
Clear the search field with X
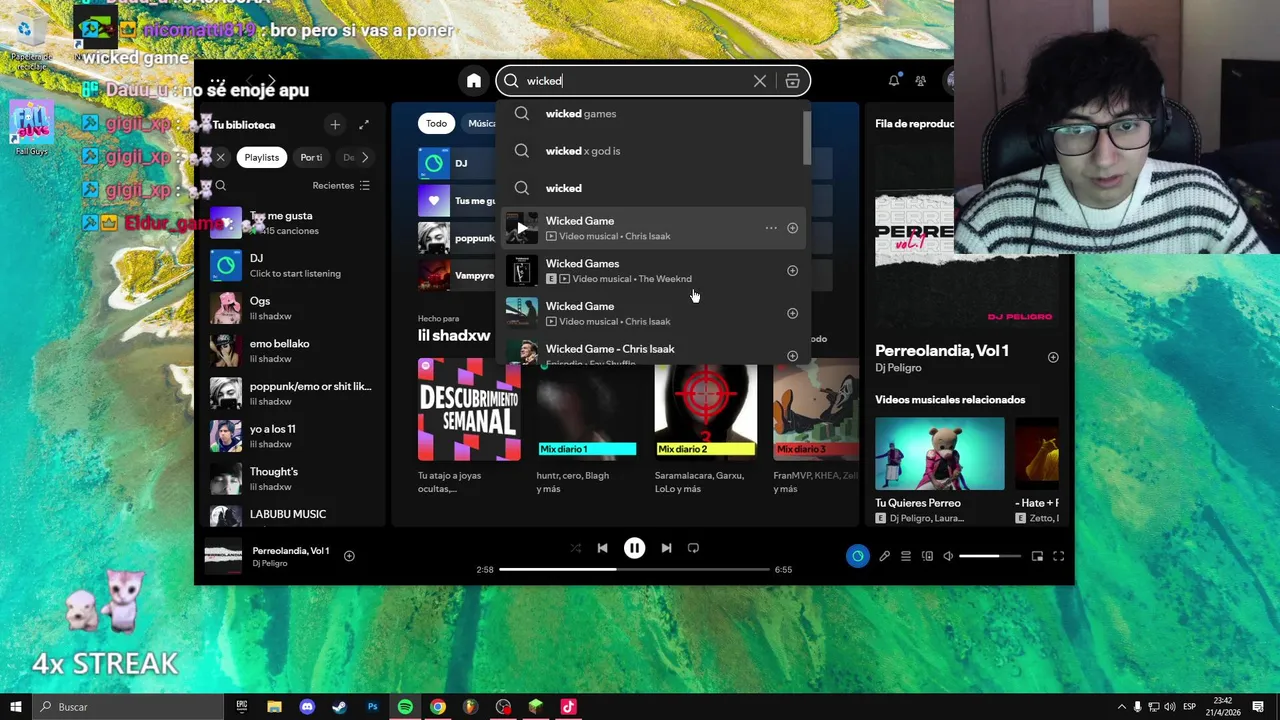(x=760, y=81)
